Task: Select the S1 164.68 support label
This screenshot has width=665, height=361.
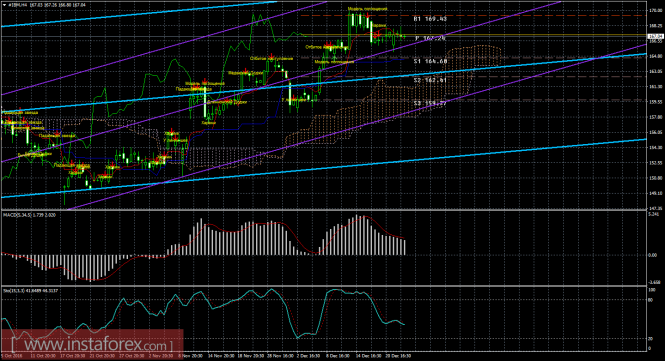Action: coord(430,62)
